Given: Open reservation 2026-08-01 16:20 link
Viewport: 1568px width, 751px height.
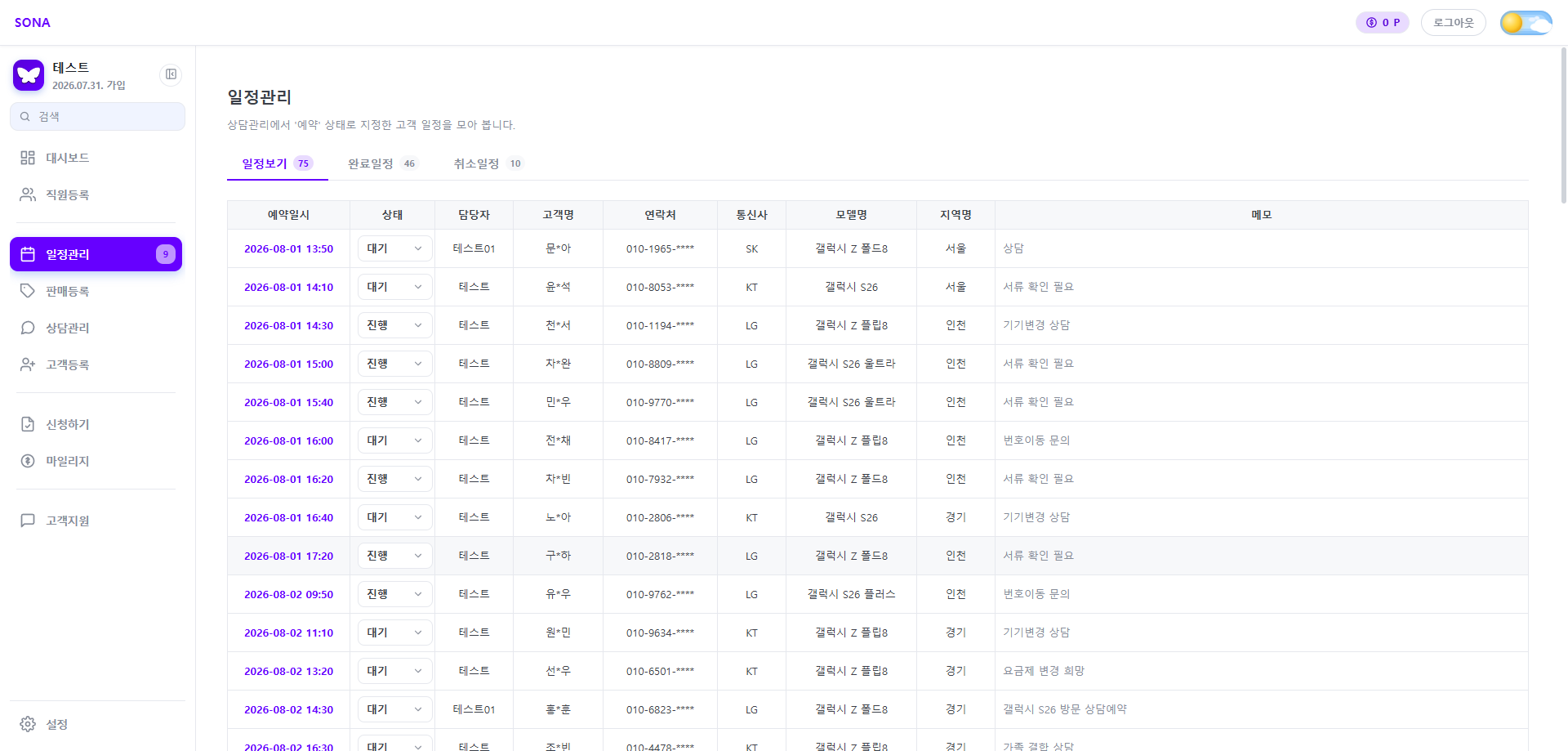Looking at the screenshot, I should tap(289, 479).
